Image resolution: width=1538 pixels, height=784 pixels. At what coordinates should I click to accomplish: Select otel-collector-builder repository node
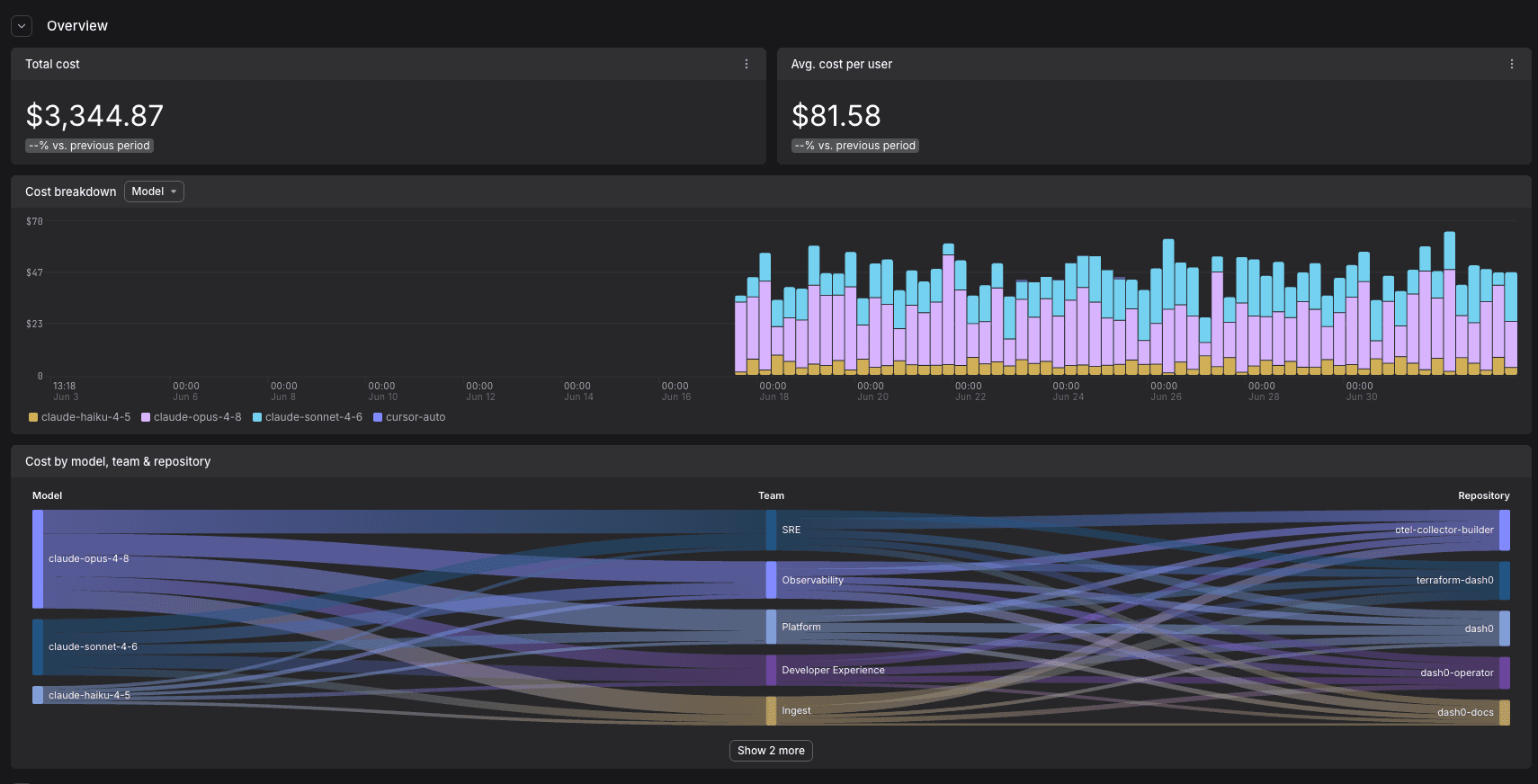pos(1505,530)
